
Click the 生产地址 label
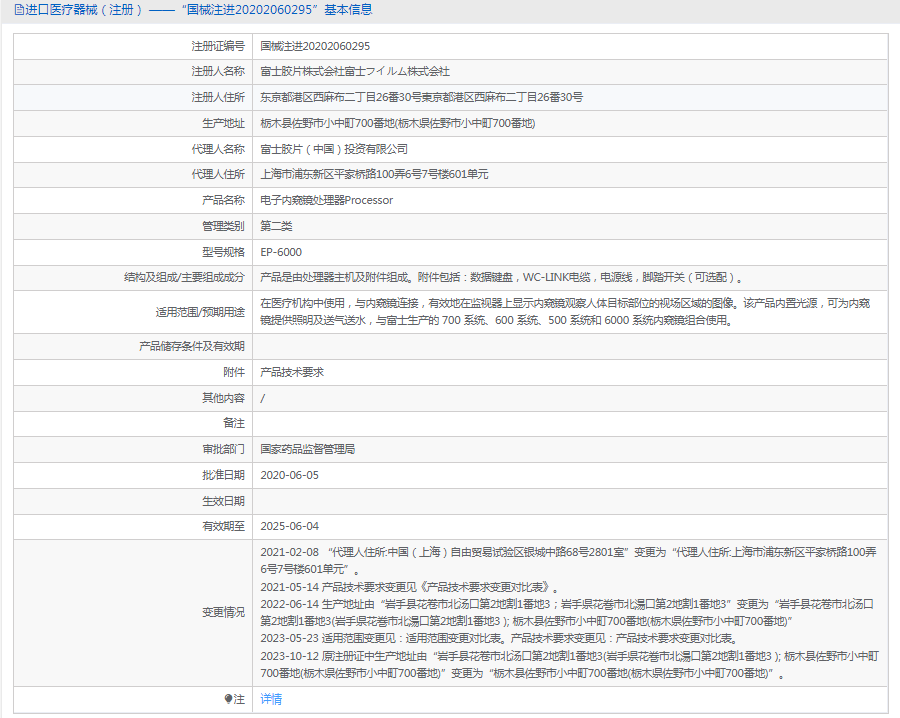[223, 123]
